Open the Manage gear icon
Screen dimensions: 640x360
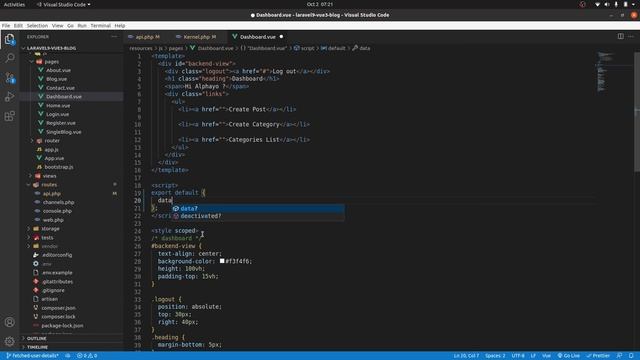9,341
